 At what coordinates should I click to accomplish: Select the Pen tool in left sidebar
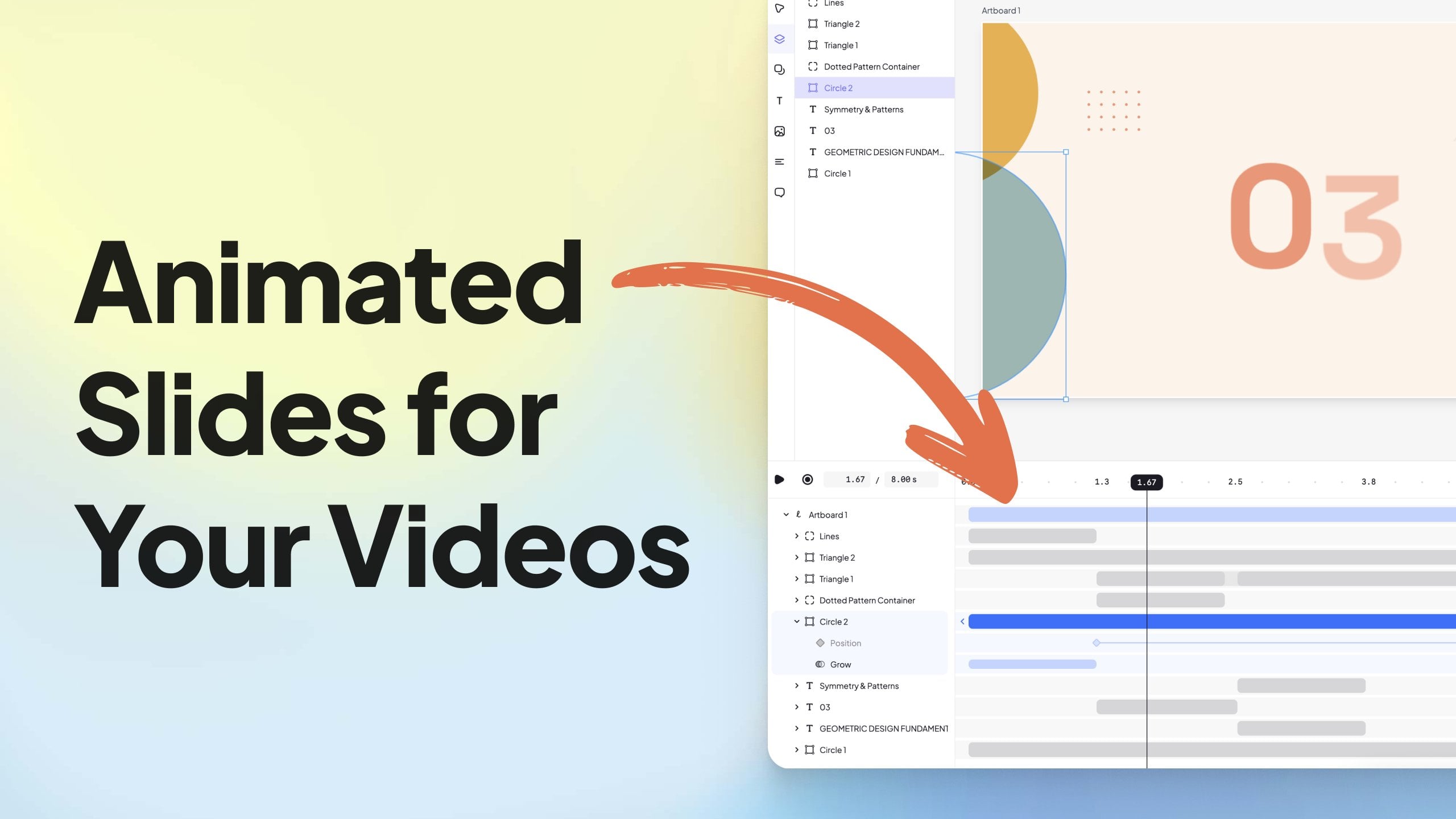tap(780, 8)
